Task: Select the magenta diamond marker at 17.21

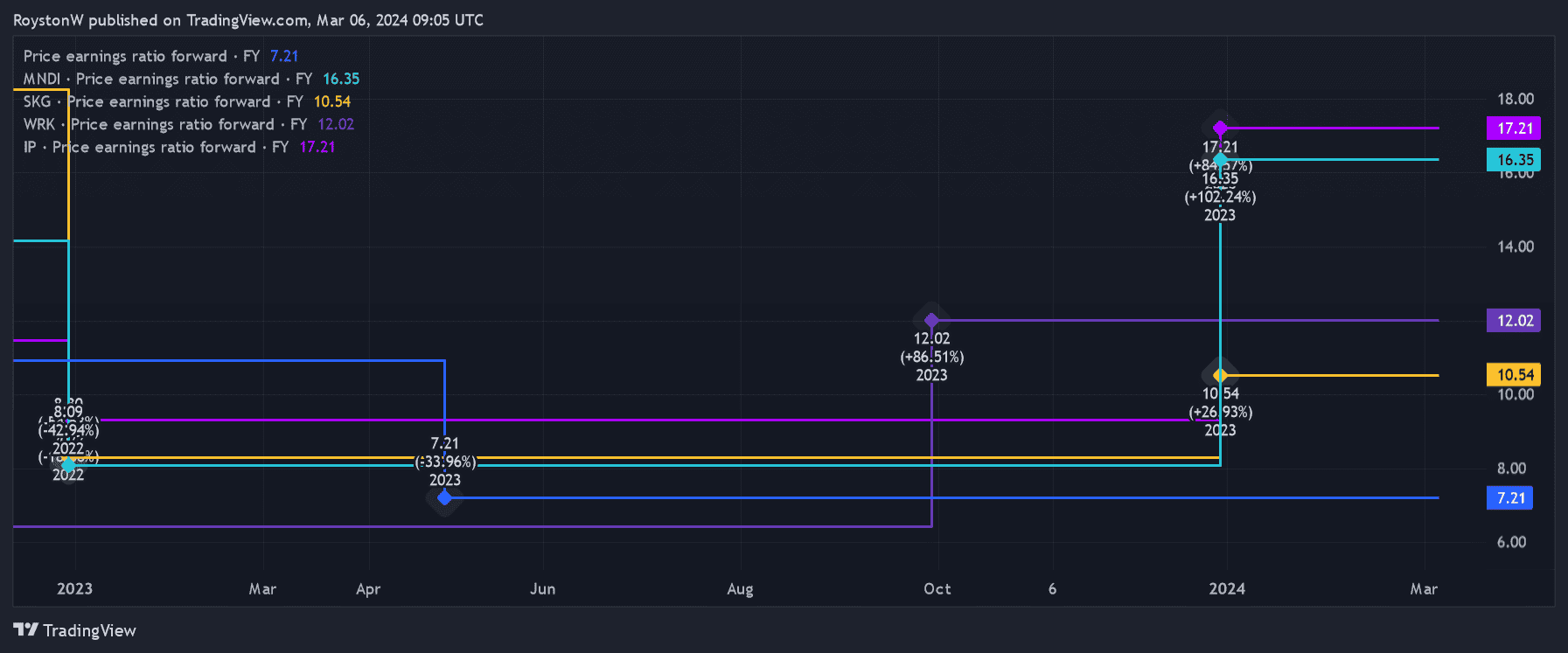Action: [x=1220, y=128]
